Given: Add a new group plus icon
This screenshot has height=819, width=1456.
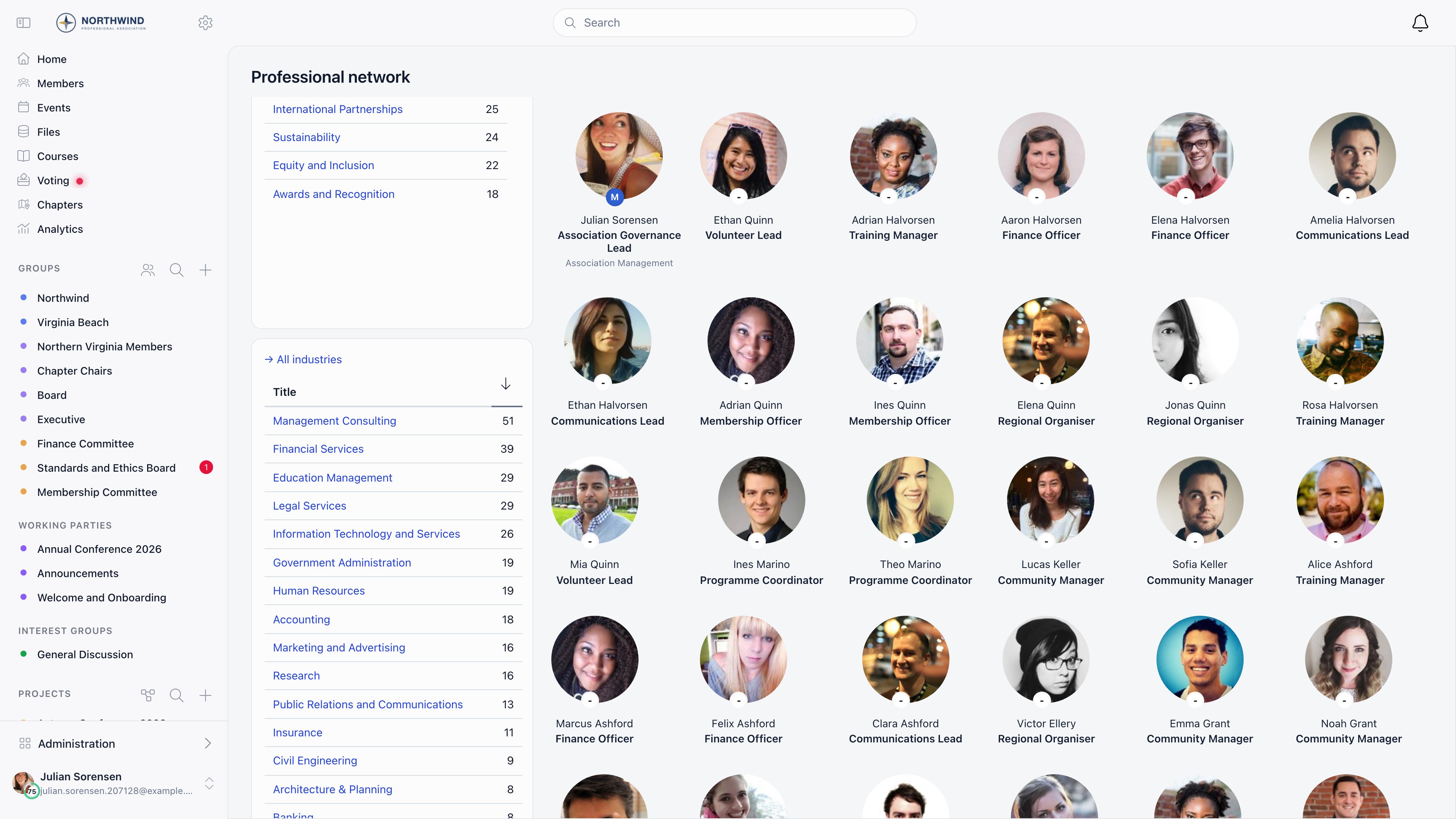Looking at the screenshot, I should (205, 270).
